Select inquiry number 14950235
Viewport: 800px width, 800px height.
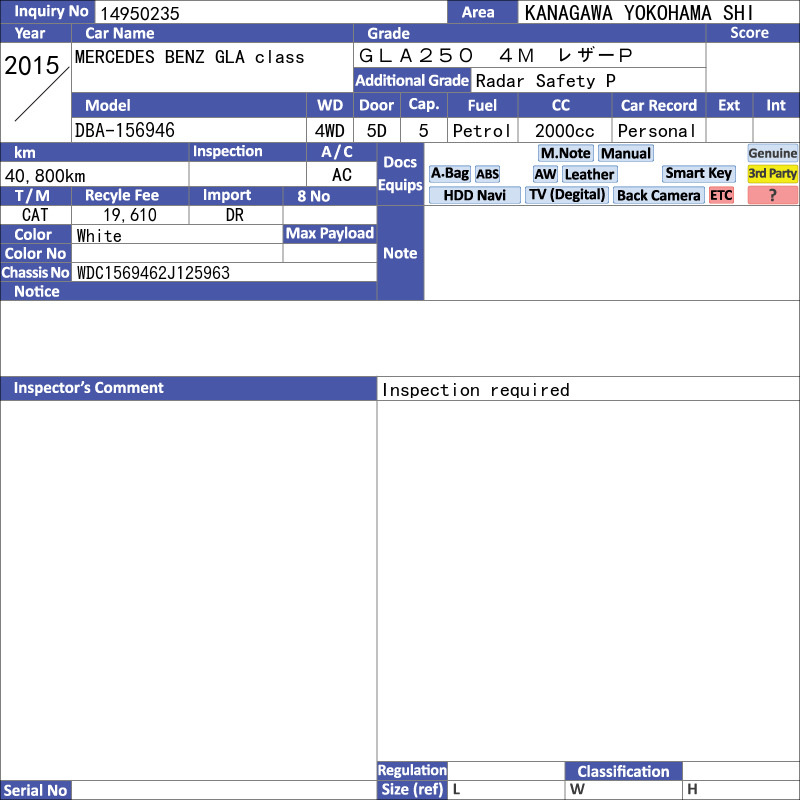[x=140, y=14]
